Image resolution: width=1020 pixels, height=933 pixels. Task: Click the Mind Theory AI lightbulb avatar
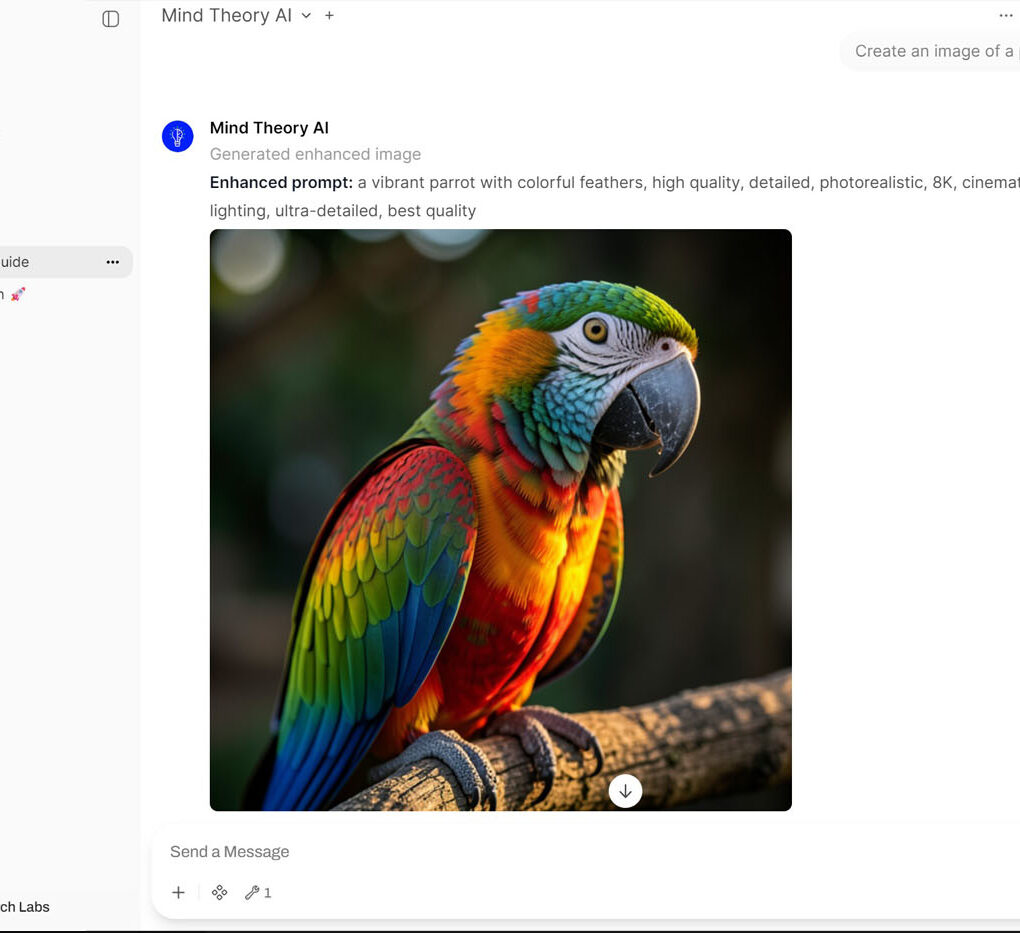177,135
